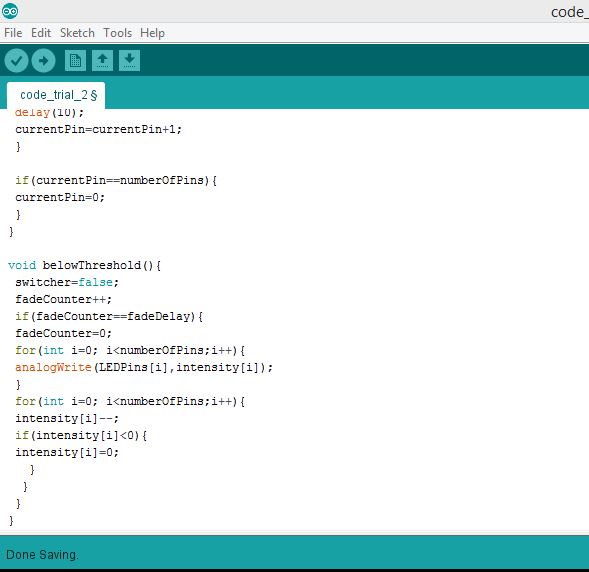Open the Edit menu
This screenshot has height=572, width=589.
(x=41, y=33)
